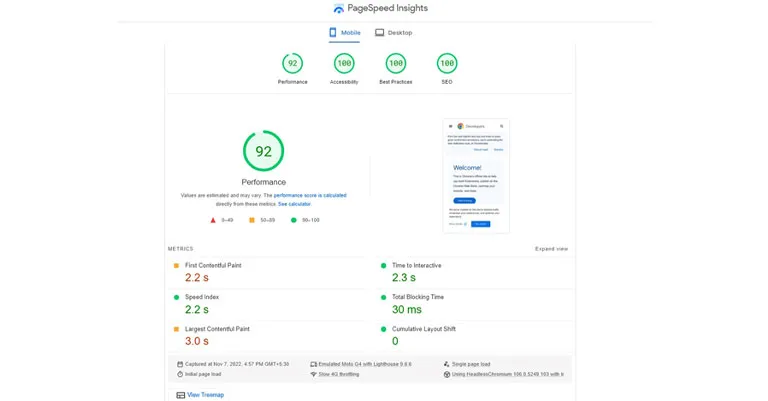Click the green dot next to Speed Index

[x=176, y=297]
